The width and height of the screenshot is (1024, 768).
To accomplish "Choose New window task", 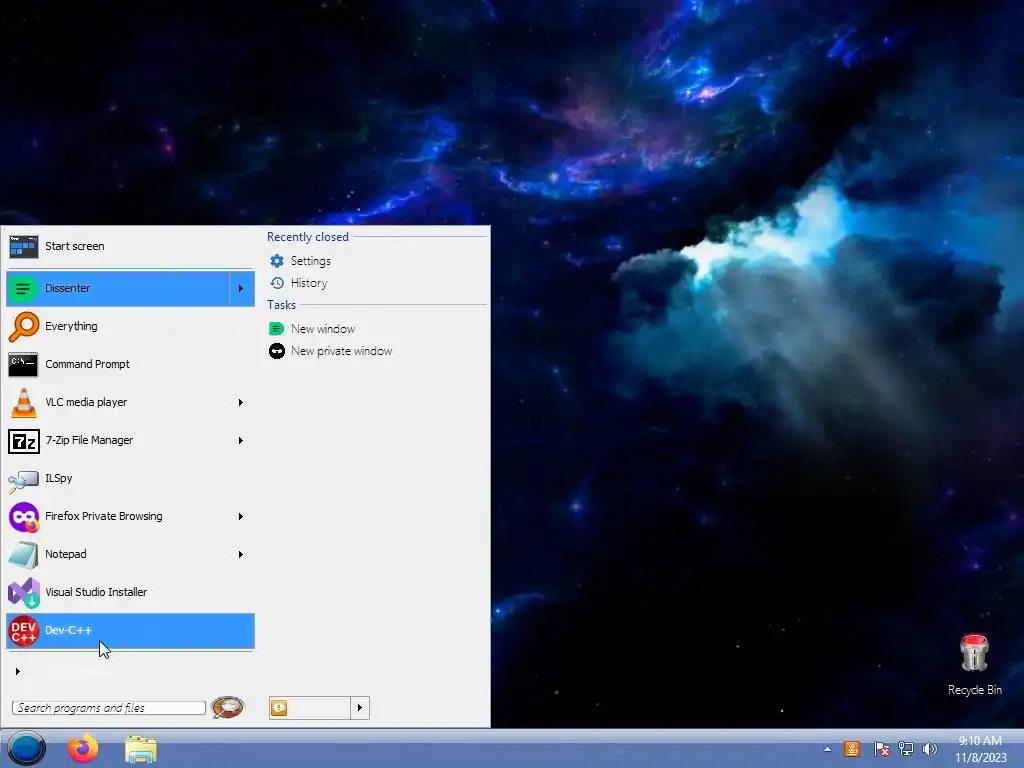I will point(323,328).
